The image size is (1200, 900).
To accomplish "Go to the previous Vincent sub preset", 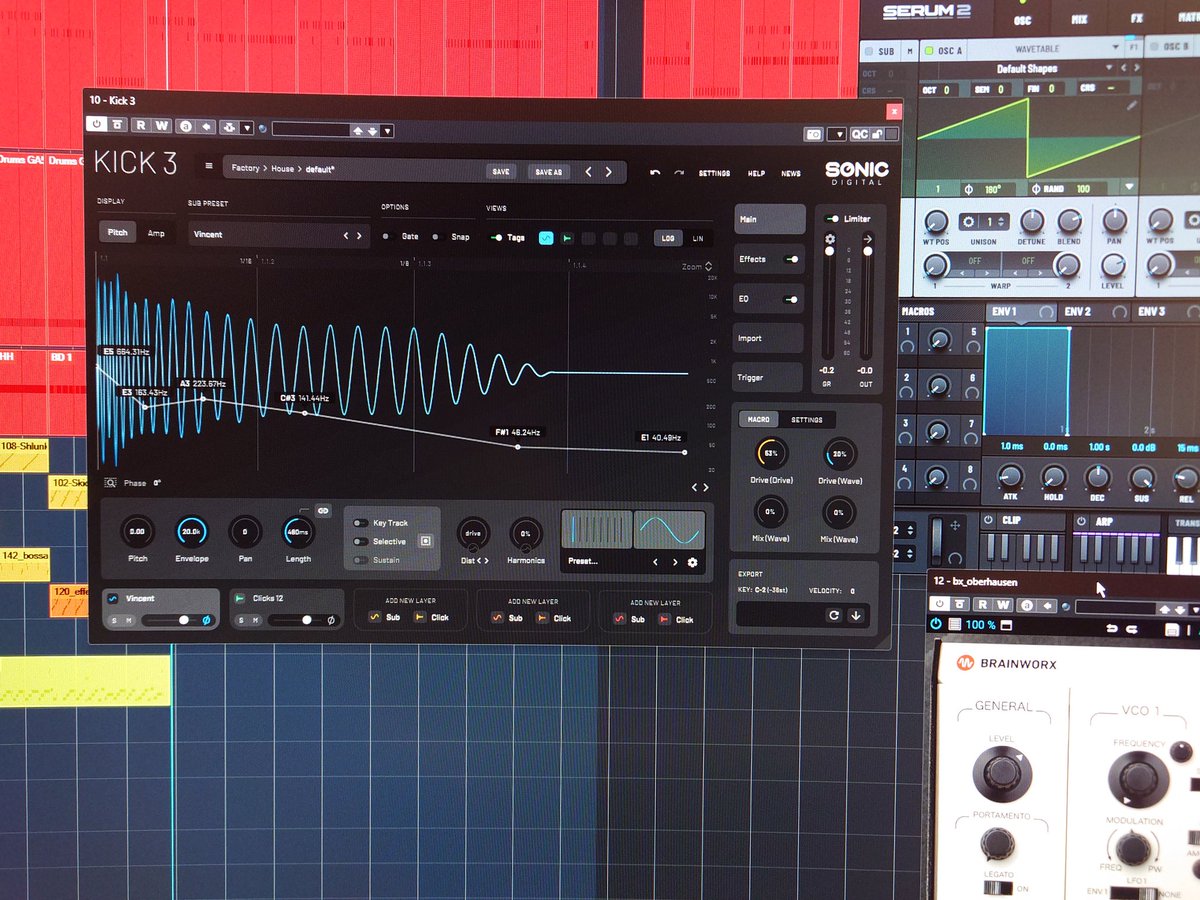I will coord(346,235).
